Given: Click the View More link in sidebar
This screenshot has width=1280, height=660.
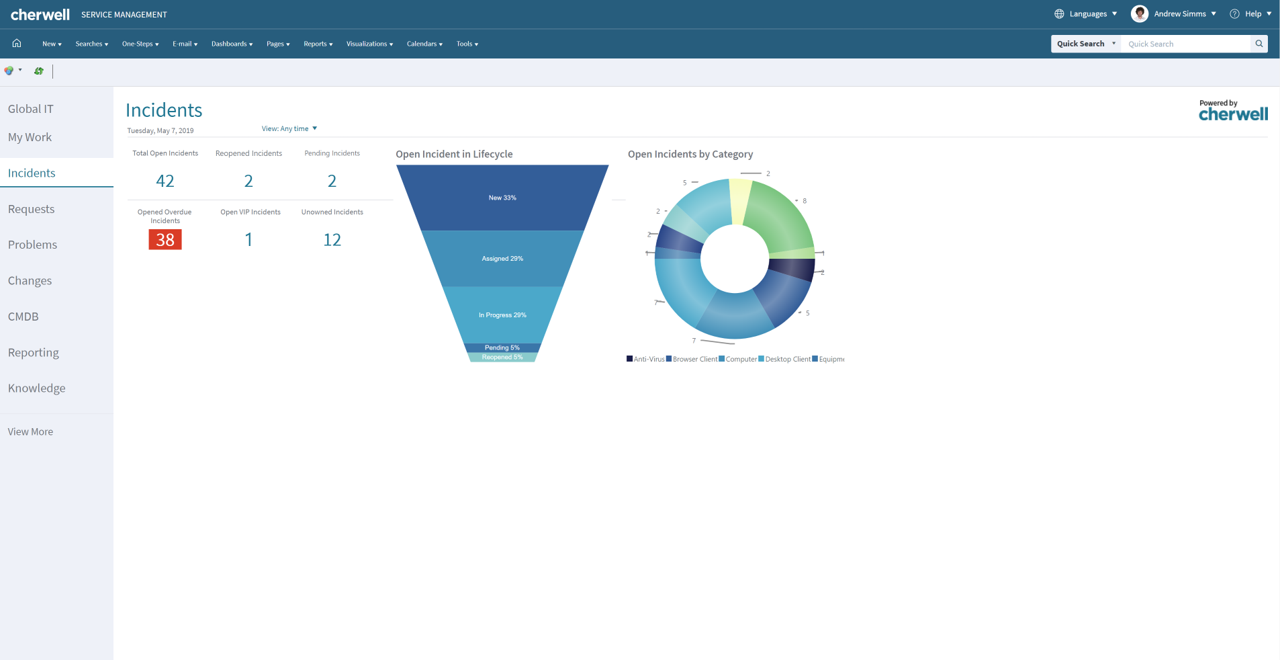Looking at the screenshot, I should pos(30,432).
